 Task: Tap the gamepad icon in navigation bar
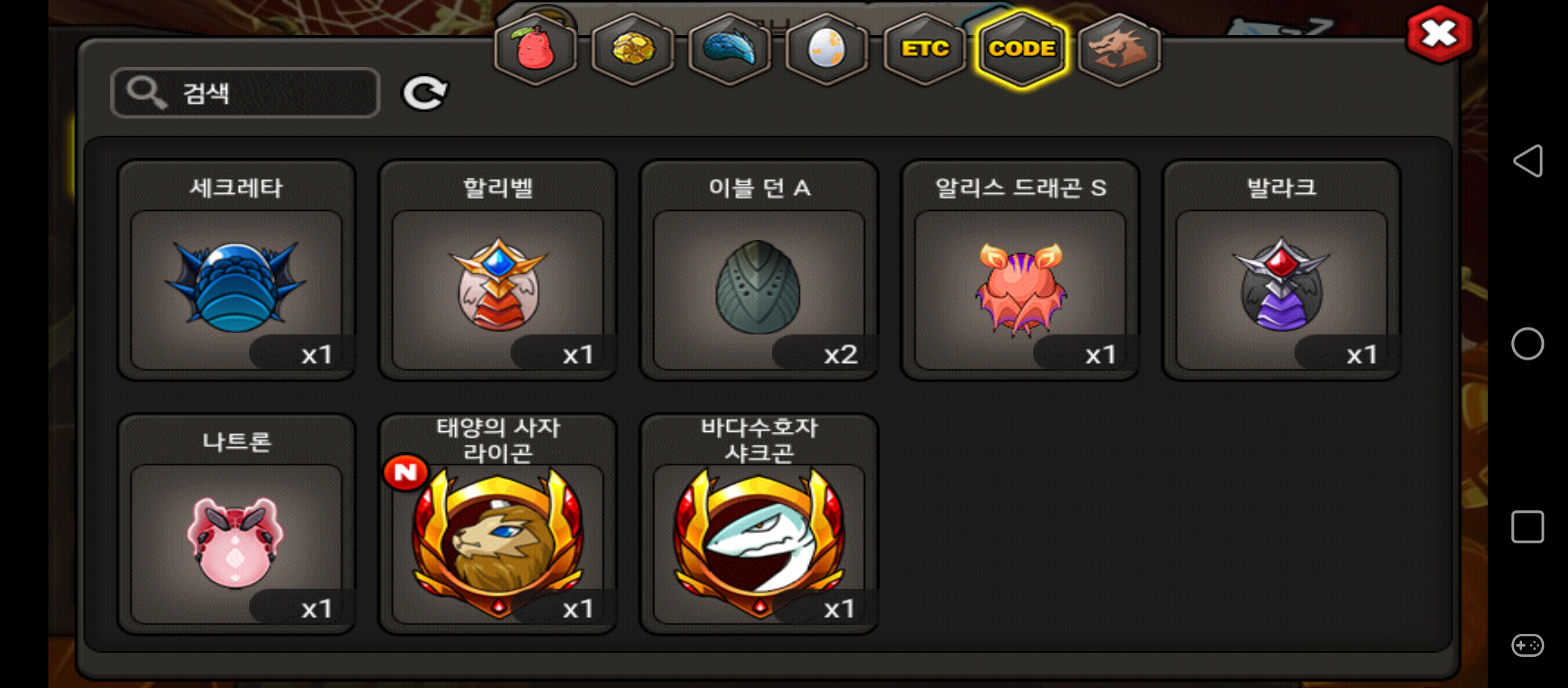(1528, 645)
